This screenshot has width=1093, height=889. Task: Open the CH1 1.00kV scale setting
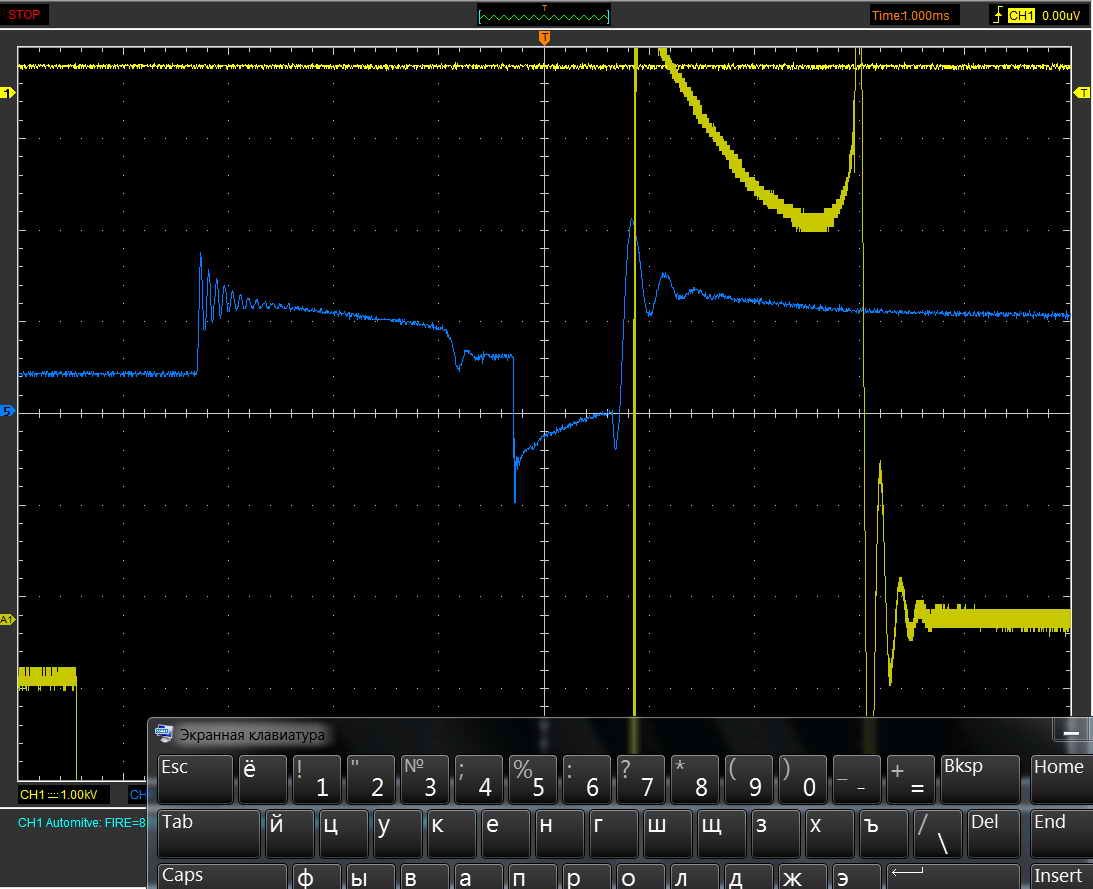click(60, 795)
